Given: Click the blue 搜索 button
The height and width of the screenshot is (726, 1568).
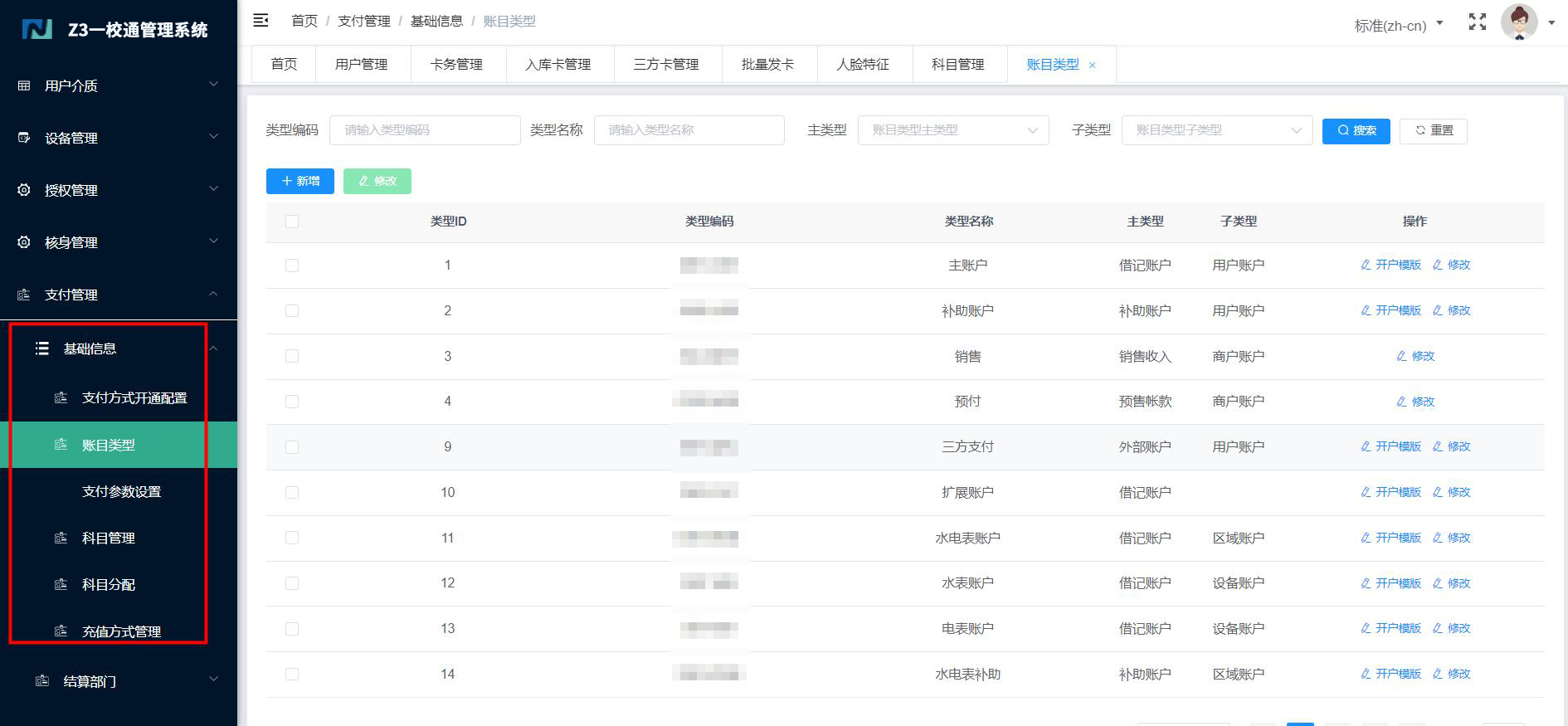Looking at the screenshot, I should click(x=1356, y=130).
